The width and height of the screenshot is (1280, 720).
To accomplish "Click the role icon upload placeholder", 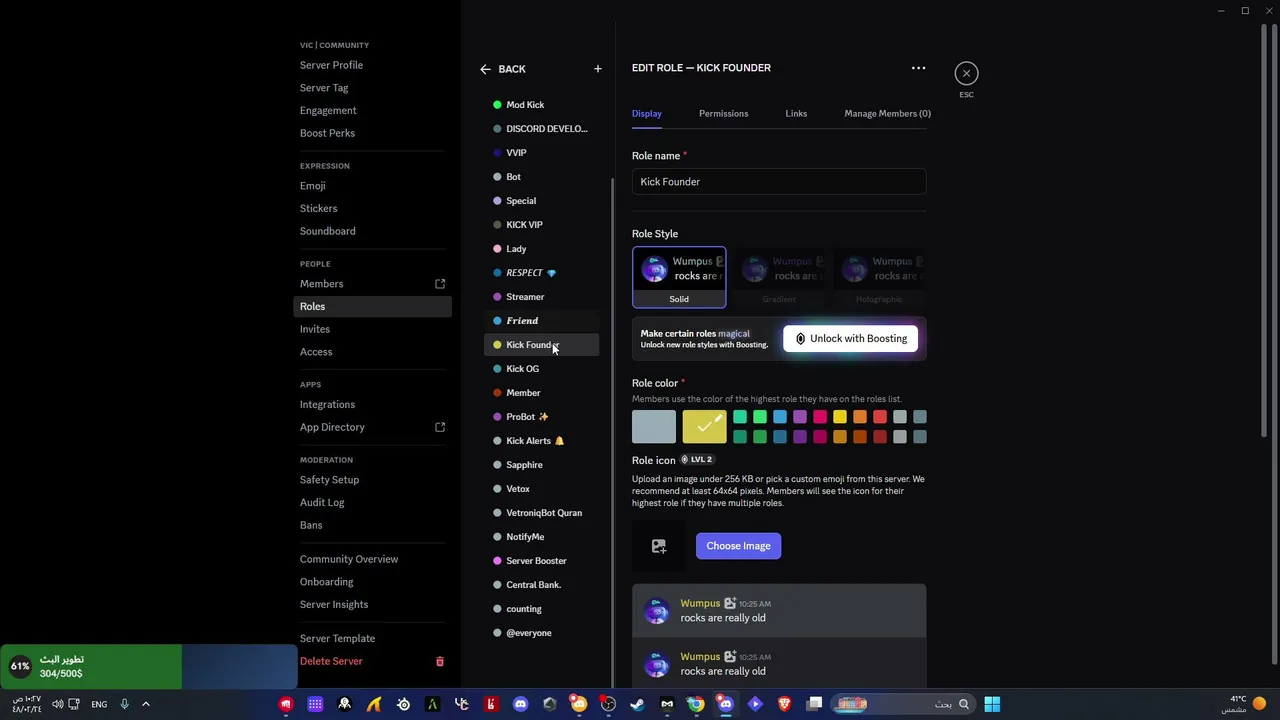I will click(x=659, y=546).
